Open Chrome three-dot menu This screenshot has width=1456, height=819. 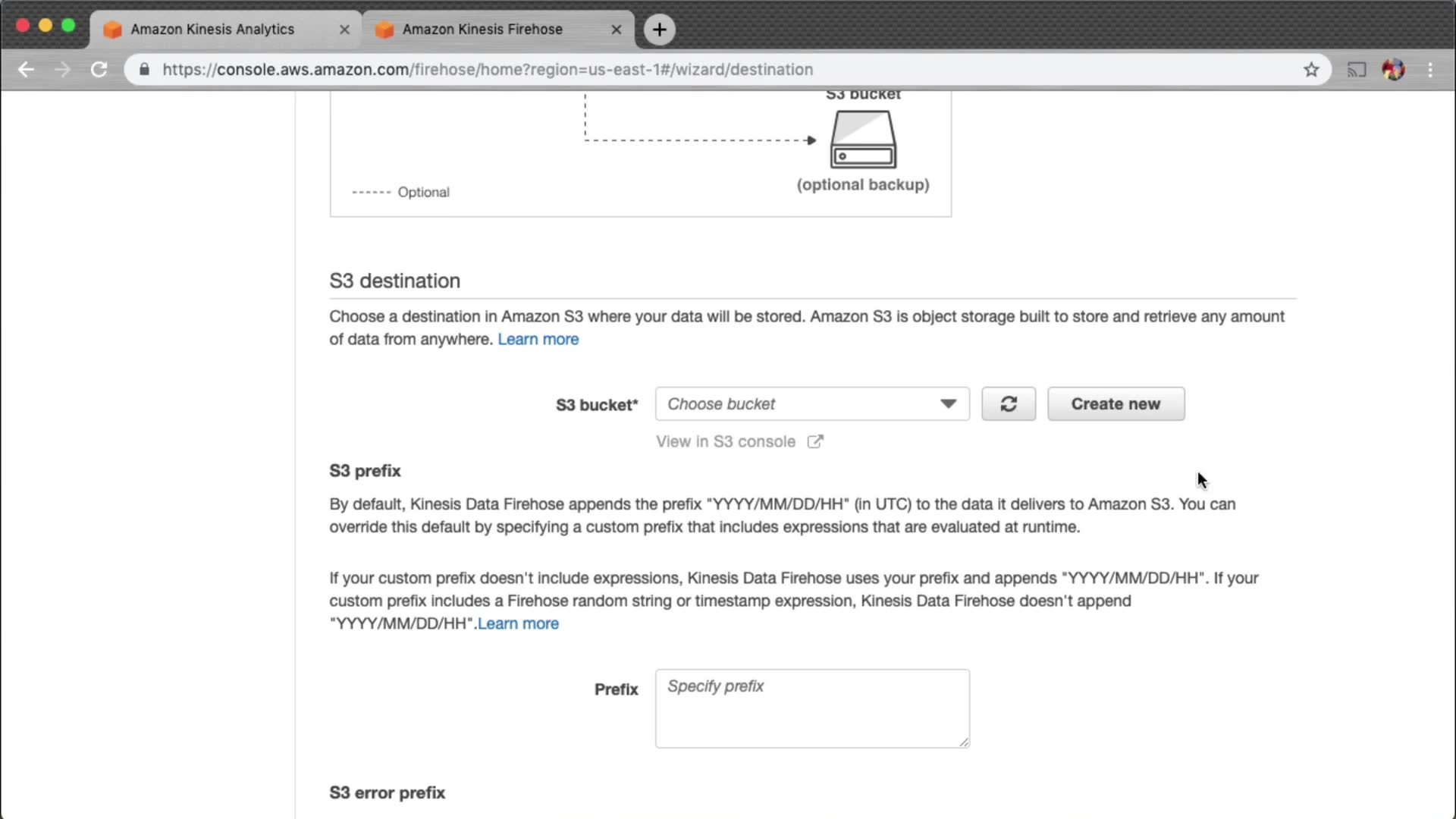[1430, 70]
